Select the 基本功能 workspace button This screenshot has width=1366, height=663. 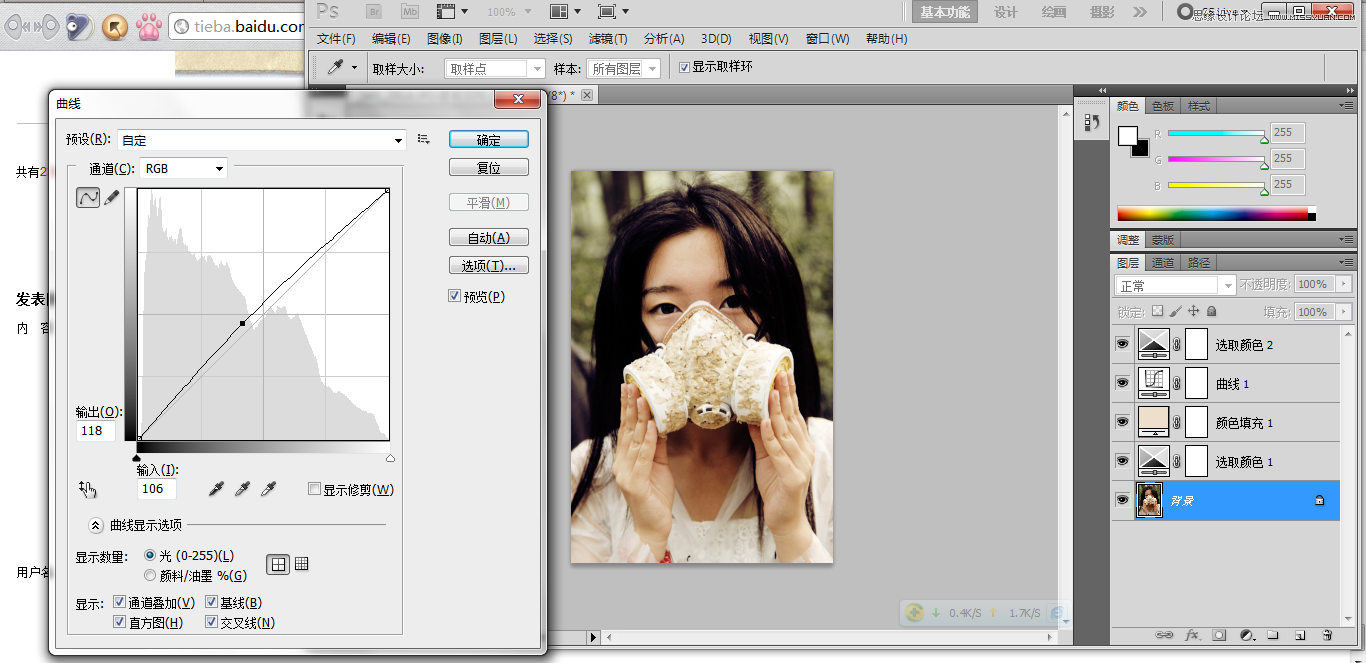tap(945, 12)
